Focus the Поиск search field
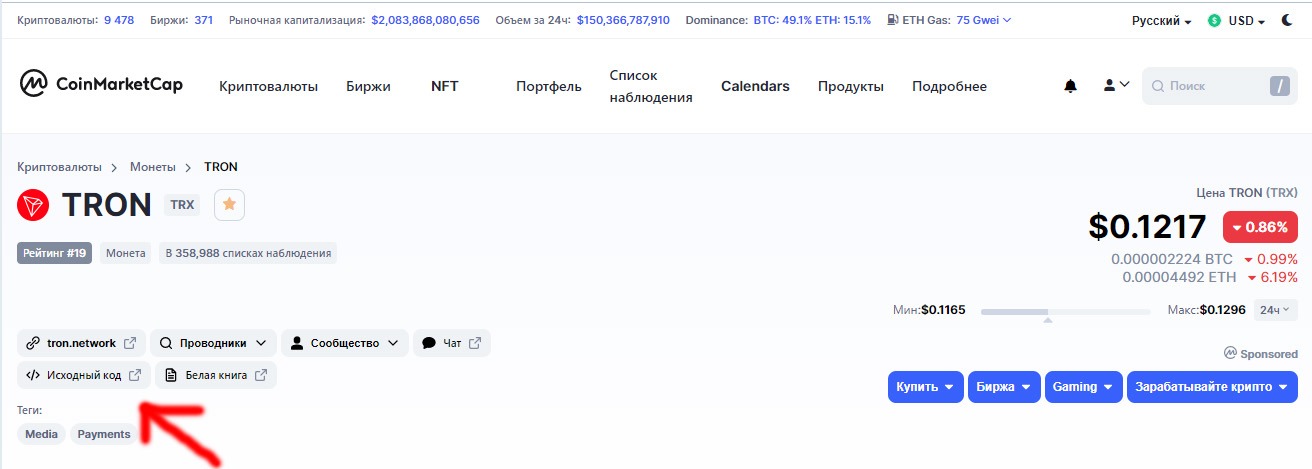The image size is (1312, 469). click(1220, 86)
